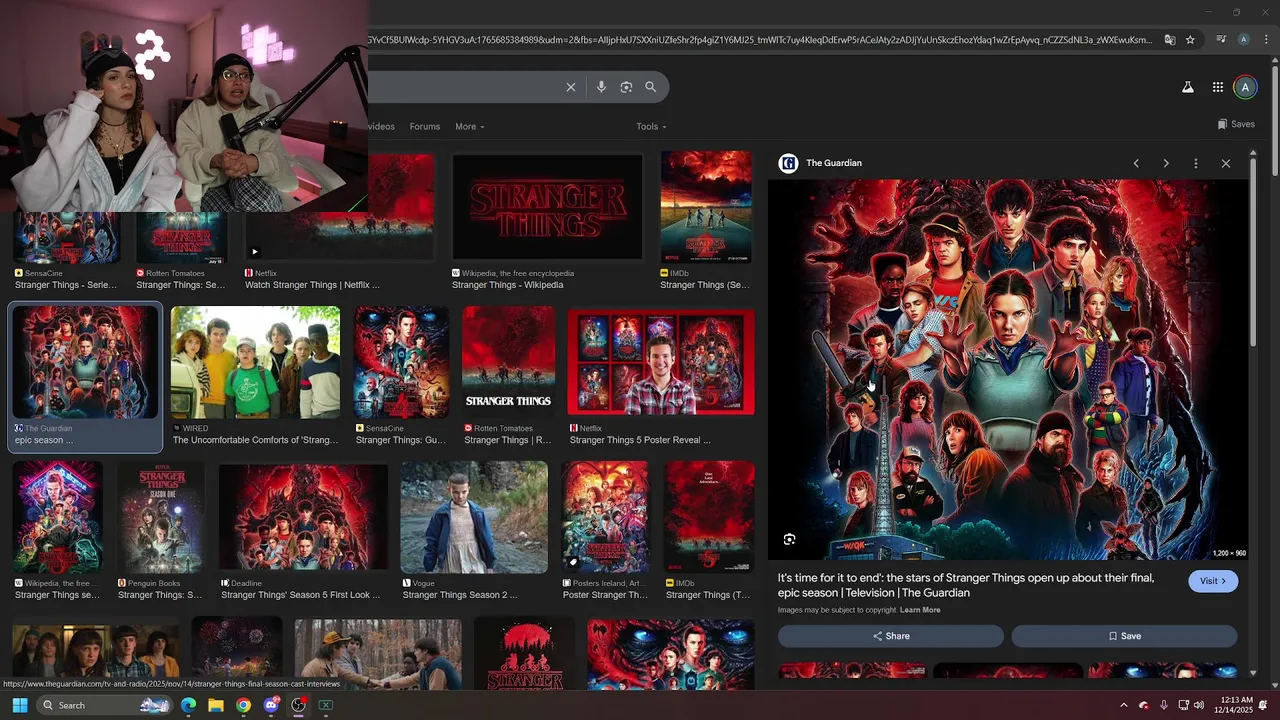Go to next image in preview panel
This screenshot has height=720, width=1280.
pos(1166,163)
